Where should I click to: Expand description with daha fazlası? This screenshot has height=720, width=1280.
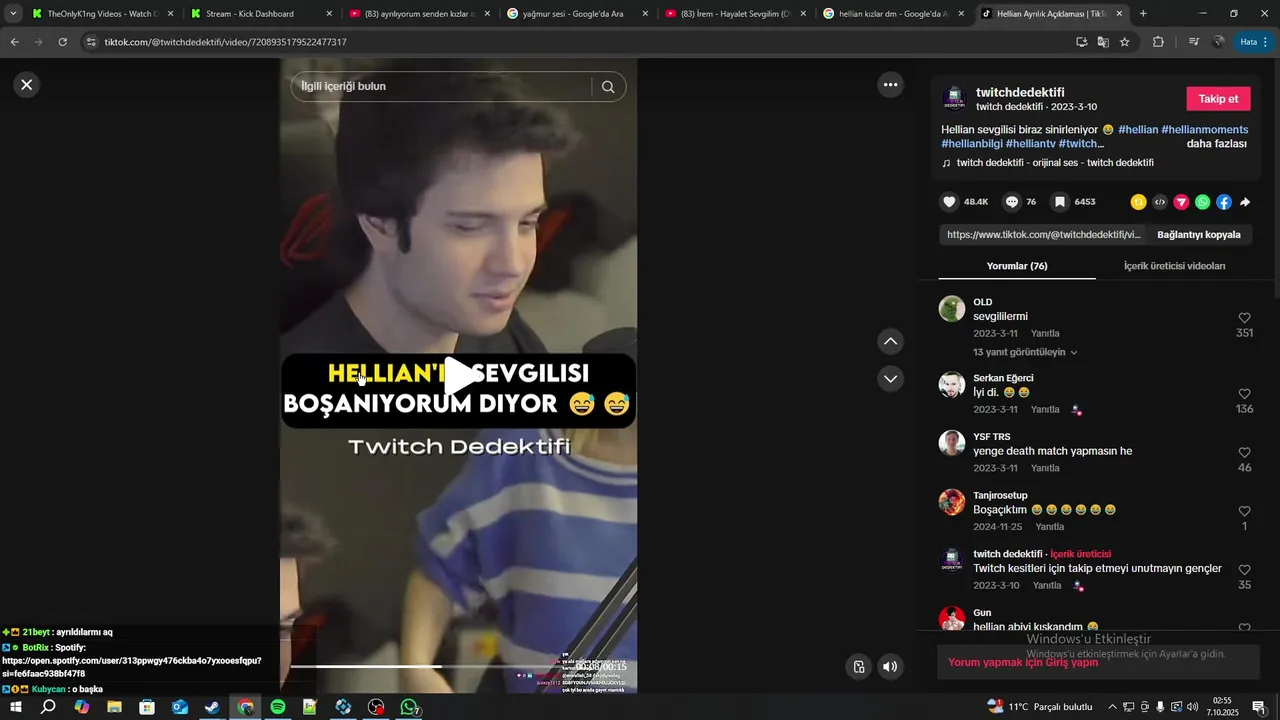1216,144
